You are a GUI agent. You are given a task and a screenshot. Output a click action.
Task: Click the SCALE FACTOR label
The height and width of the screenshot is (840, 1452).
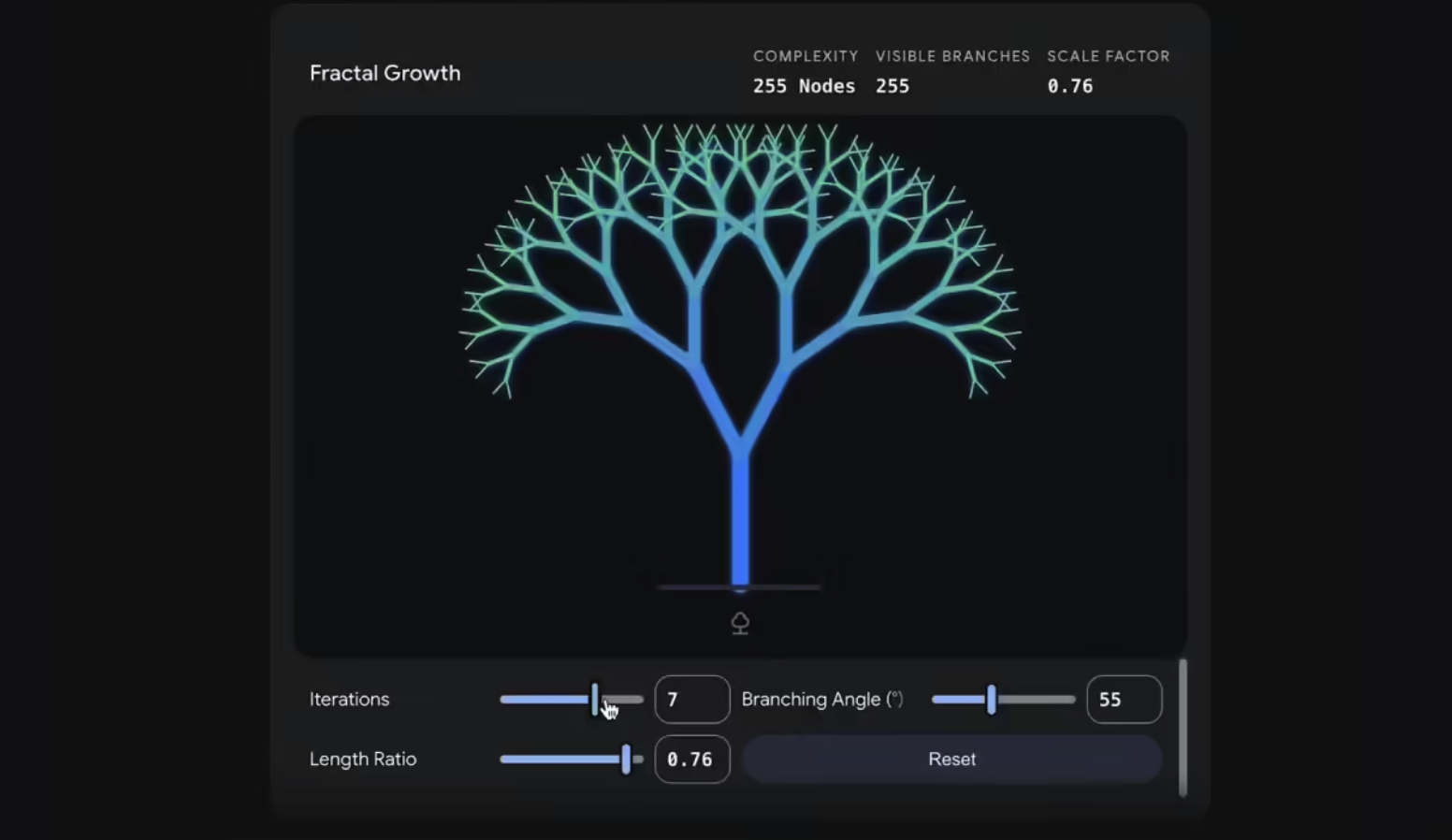(x=1109, y=56)
